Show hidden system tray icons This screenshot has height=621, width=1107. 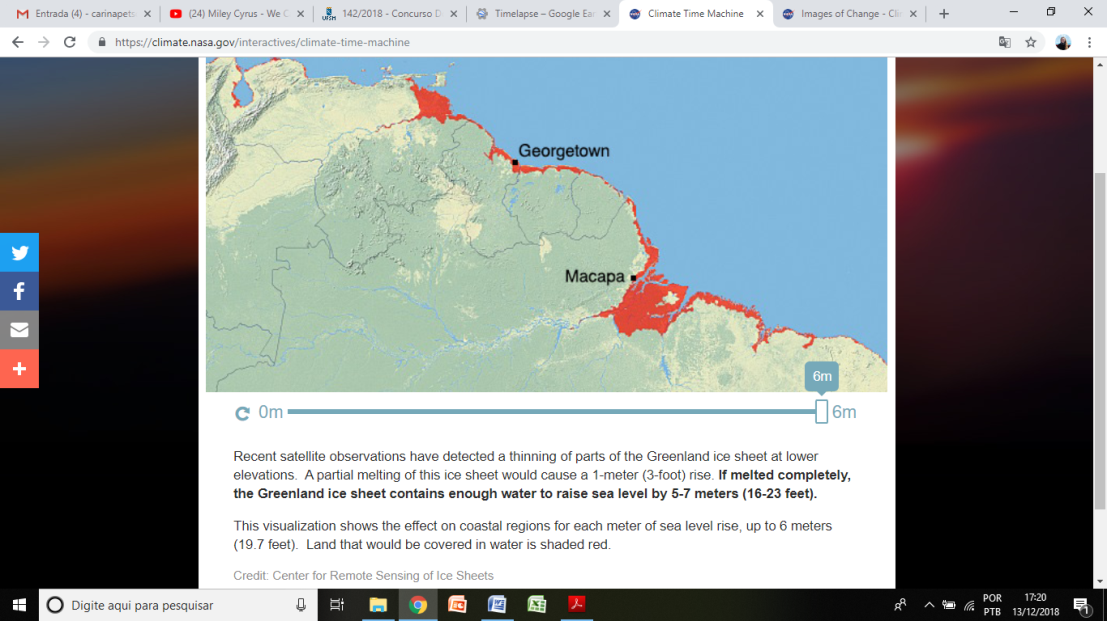[x=928, y=604]
